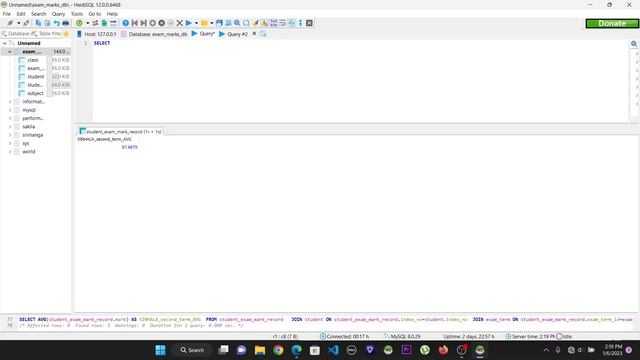Click the taskbar Search box
Screen dimensions: 640x360
(192, 350)
